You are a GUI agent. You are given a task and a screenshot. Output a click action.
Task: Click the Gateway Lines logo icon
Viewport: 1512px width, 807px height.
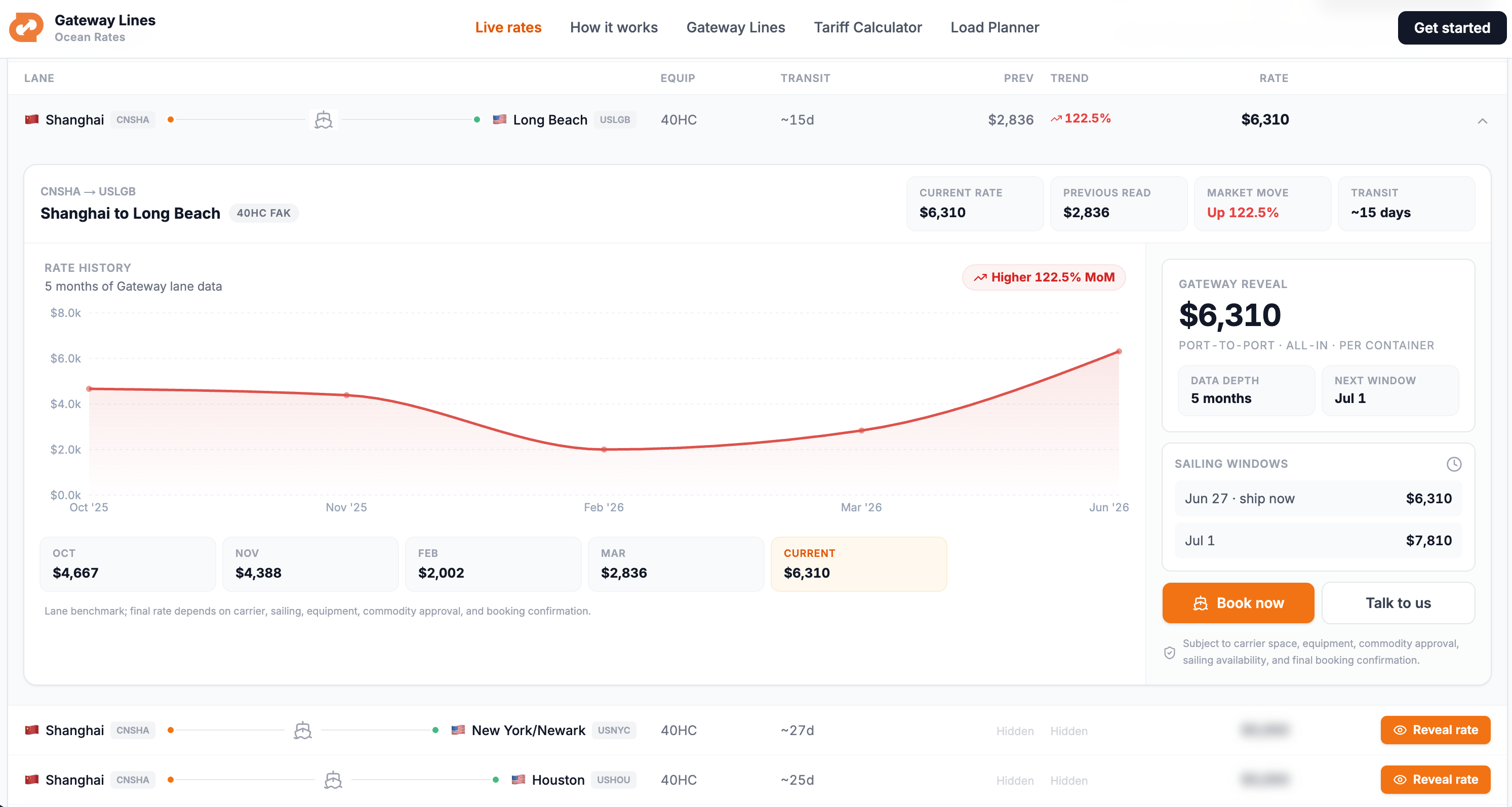(26, 27)
